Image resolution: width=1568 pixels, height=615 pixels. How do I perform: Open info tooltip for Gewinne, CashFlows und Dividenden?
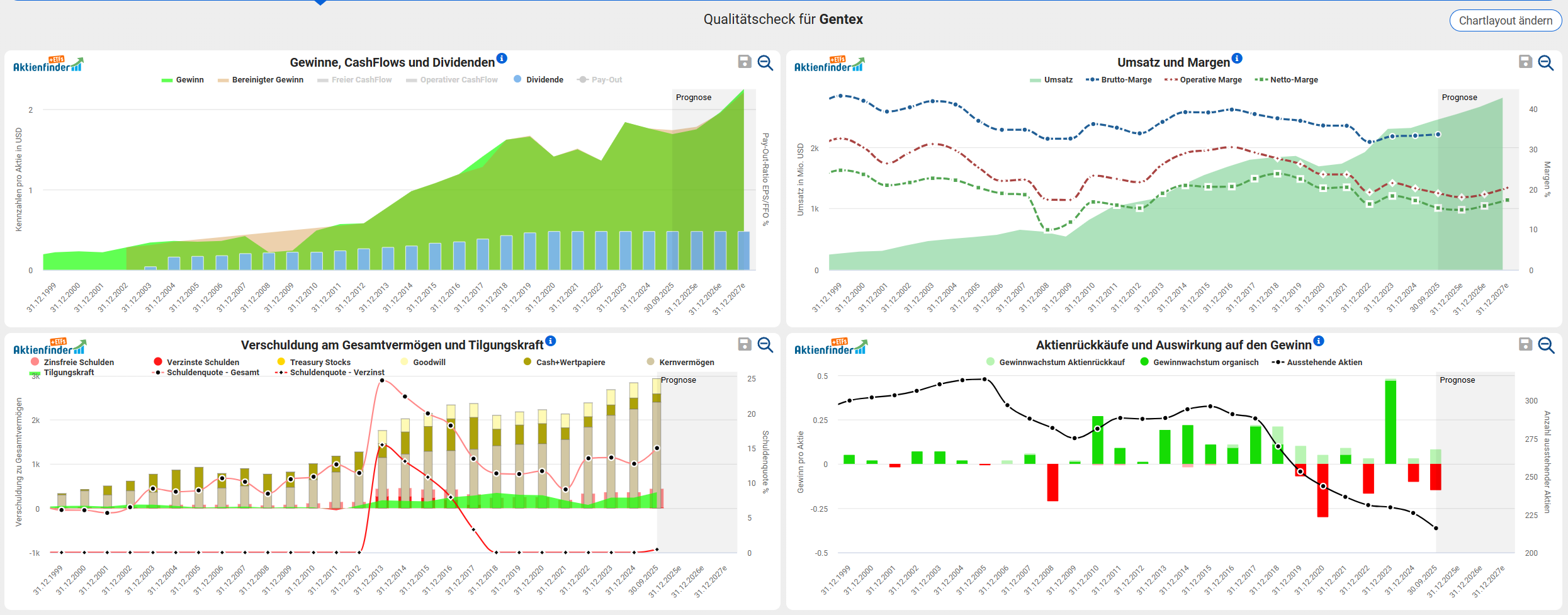[x=502, y=59]
